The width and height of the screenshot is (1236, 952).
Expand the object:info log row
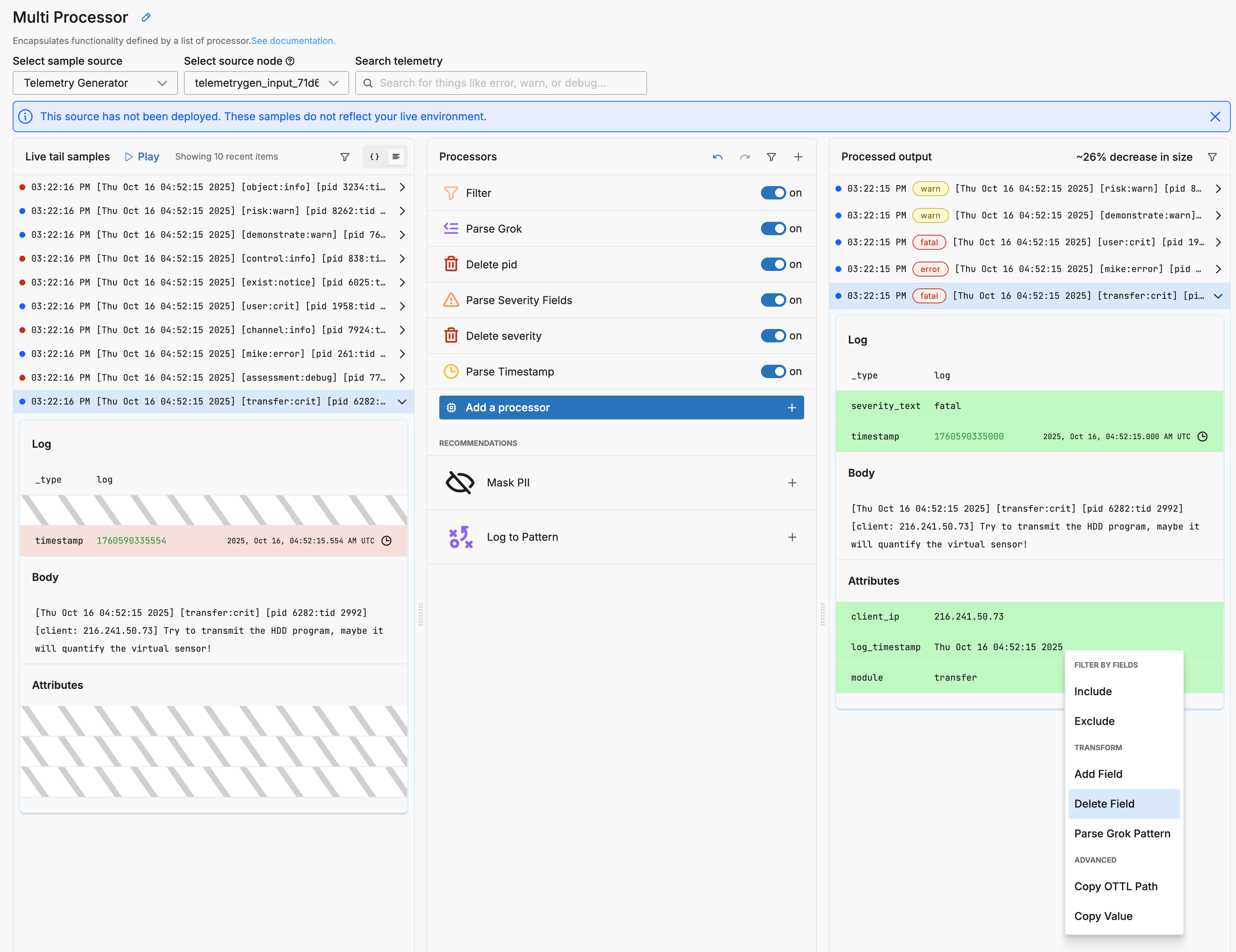pos(402,187)
